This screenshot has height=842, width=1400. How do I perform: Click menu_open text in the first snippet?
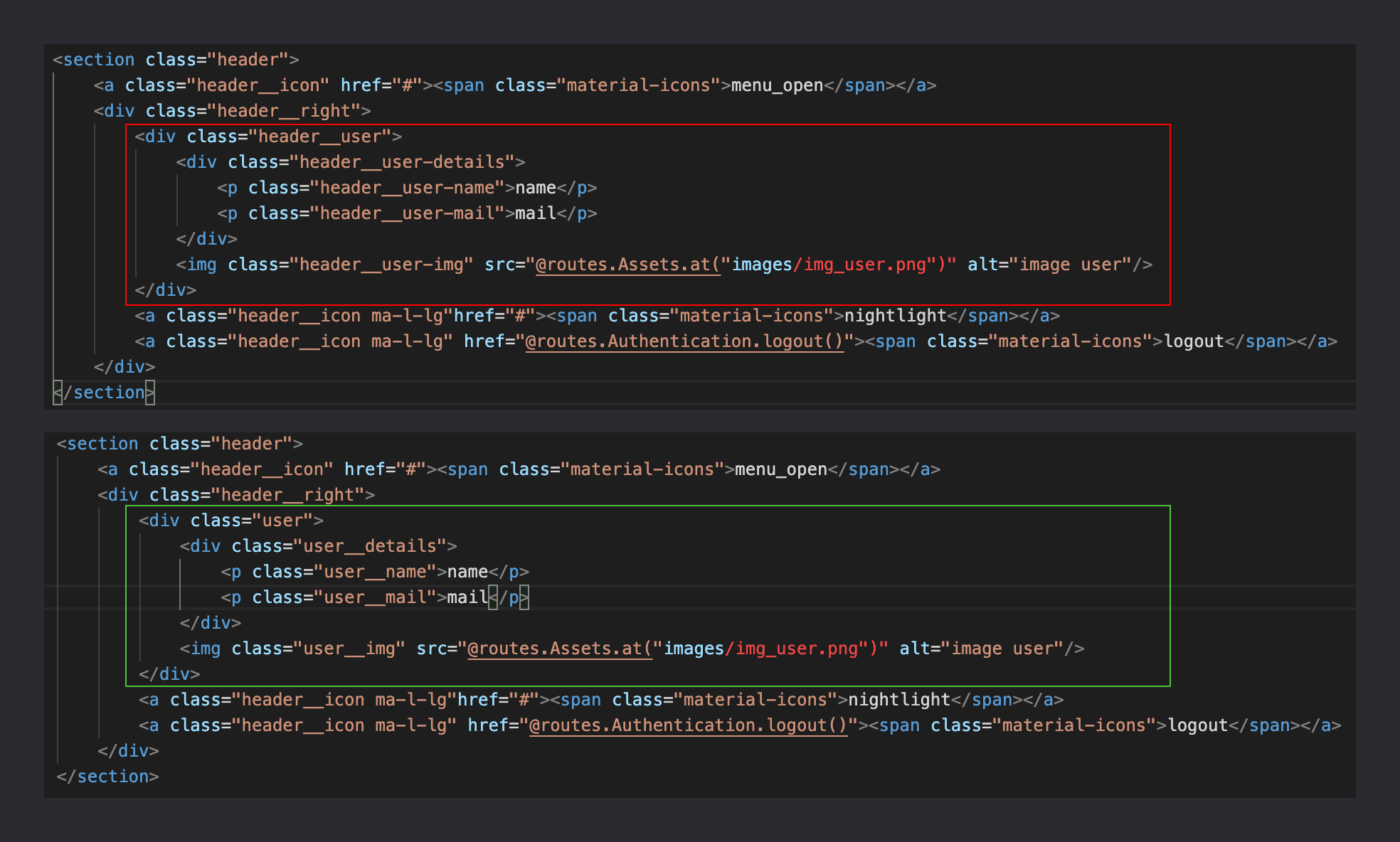point(777,85)
